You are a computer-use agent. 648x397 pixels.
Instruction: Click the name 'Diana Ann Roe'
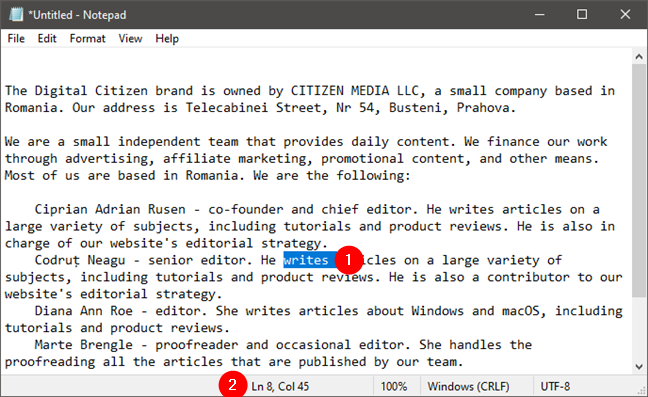pyautogui.click(x=83, y=311)
